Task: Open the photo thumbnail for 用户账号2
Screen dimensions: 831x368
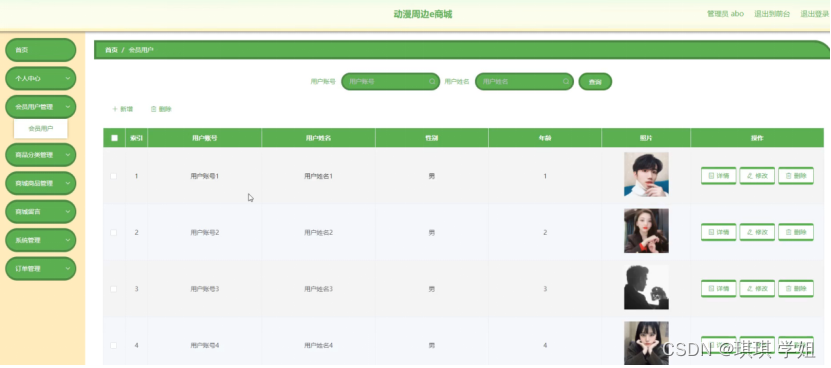Action: click(x=646, y=231)
